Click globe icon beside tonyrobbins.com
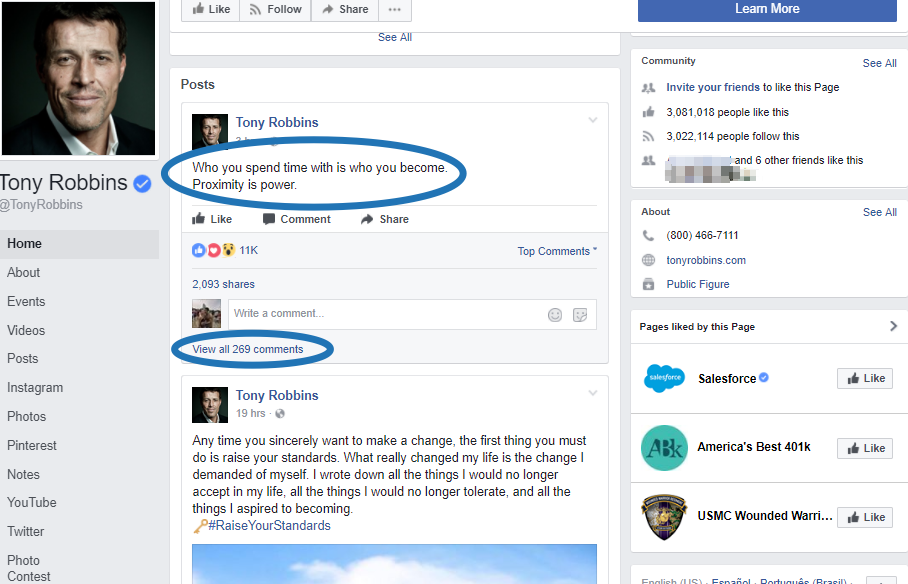 pyautogui.click(x=649, y=260)
